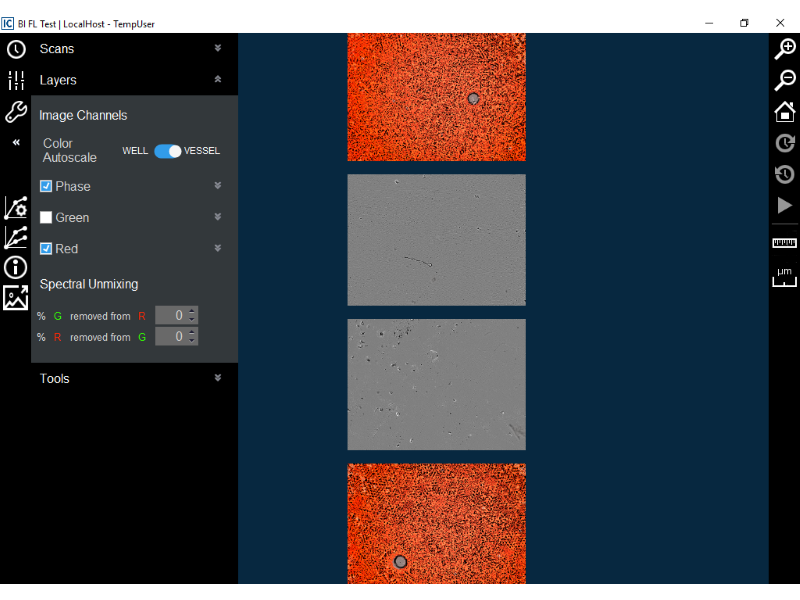Click the info circle icon
800x600 pixels.
(16, 267)
